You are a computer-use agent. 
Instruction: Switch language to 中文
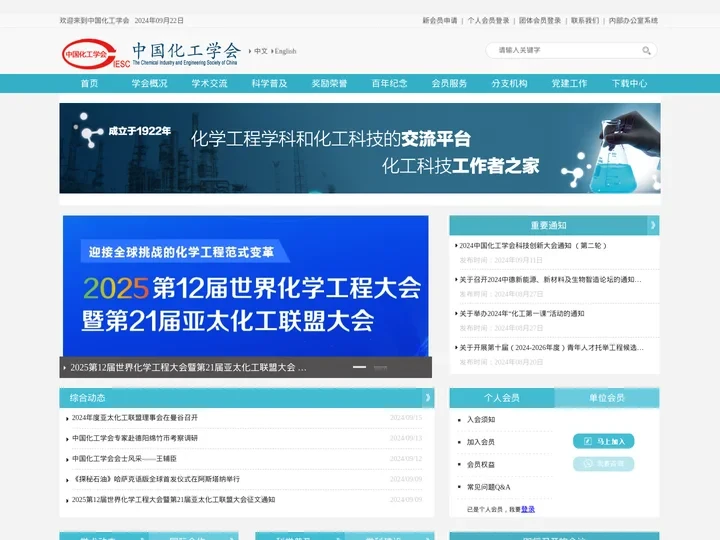coord(261,51)
